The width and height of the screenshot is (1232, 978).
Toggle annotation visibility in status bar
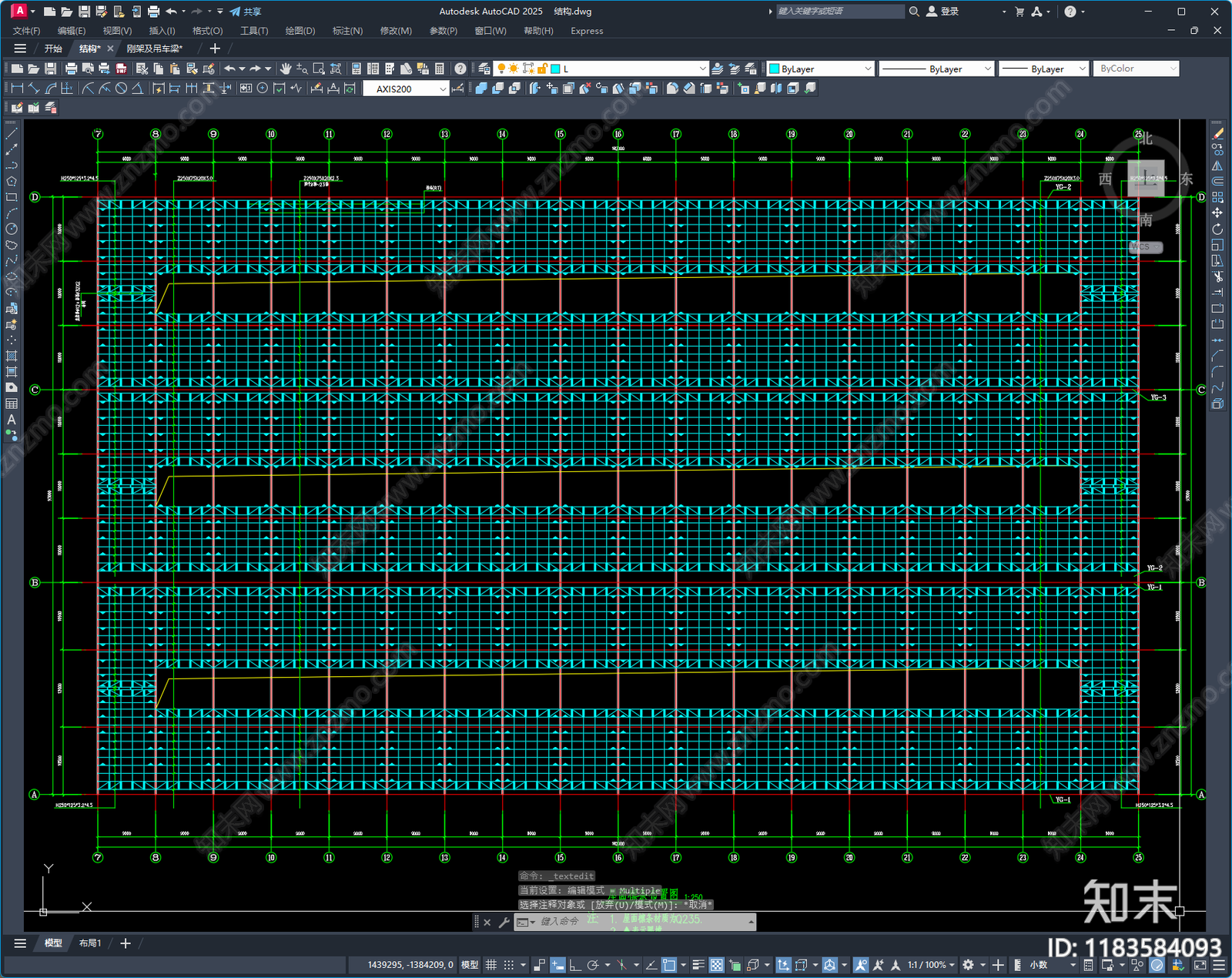click(861, 965)
